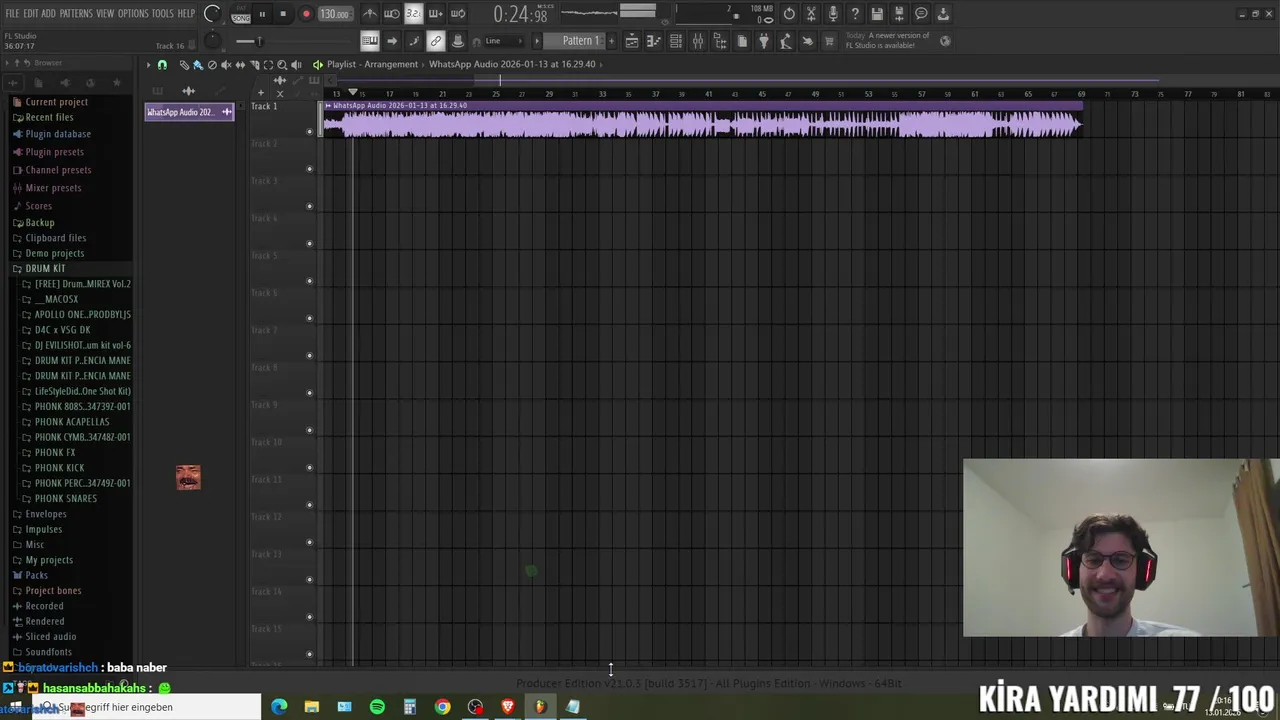Image resolution: width=1280 pixels, height=720 pixels.
Task: Toggle the link/multilink controllers button
Action: click(436, 41)
